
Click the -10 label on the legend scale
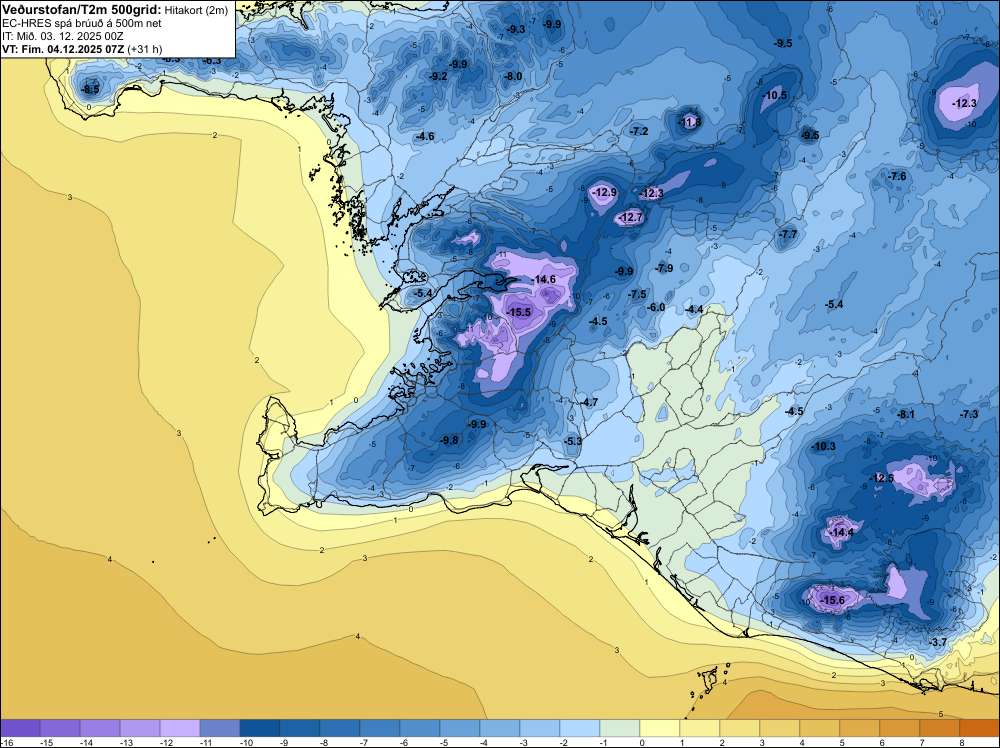247,742
